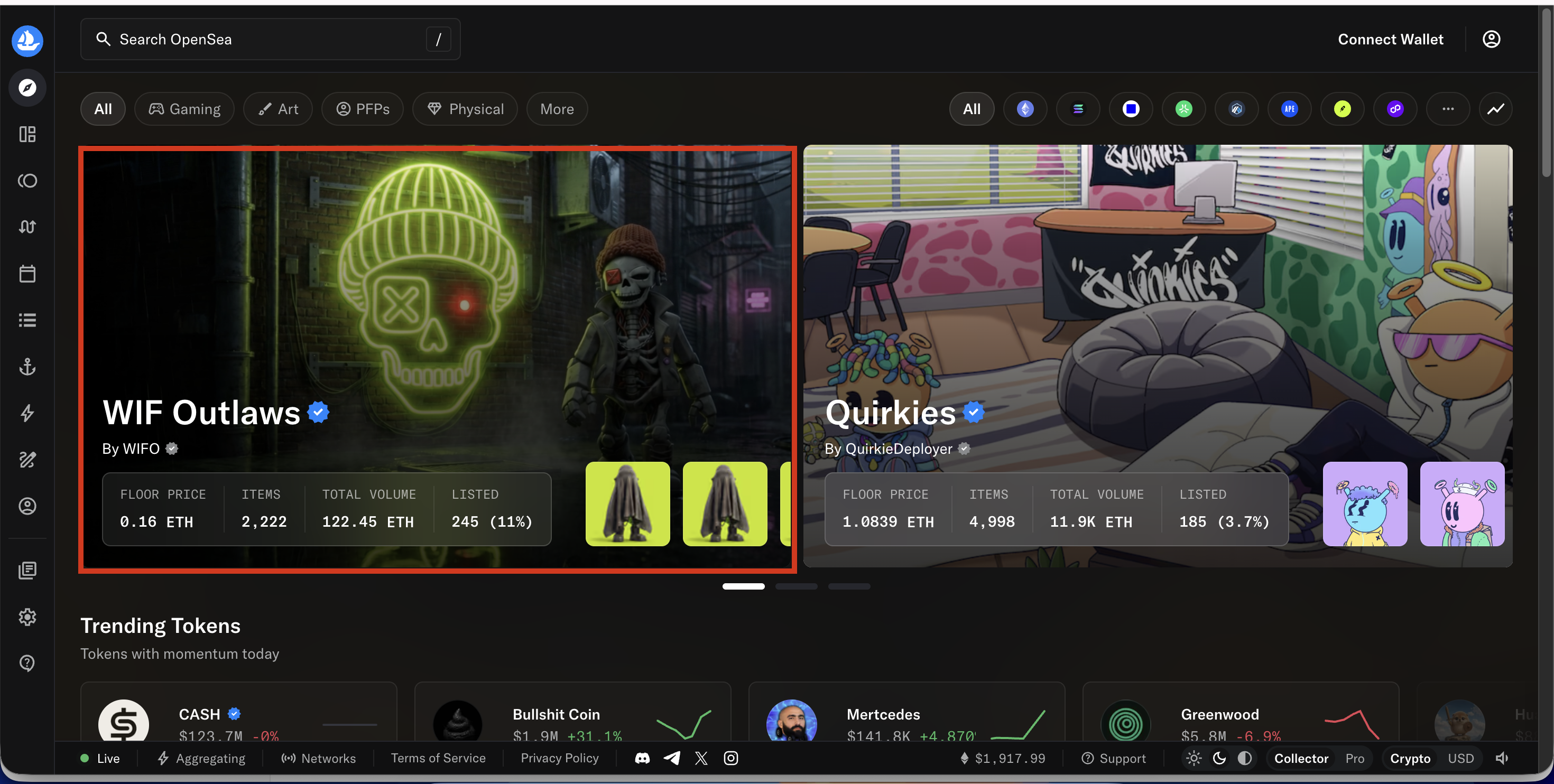Switch to light theme sun toggle
Image resolution: width=1554 pixels, height=784 pixels.
point(1194,758)
